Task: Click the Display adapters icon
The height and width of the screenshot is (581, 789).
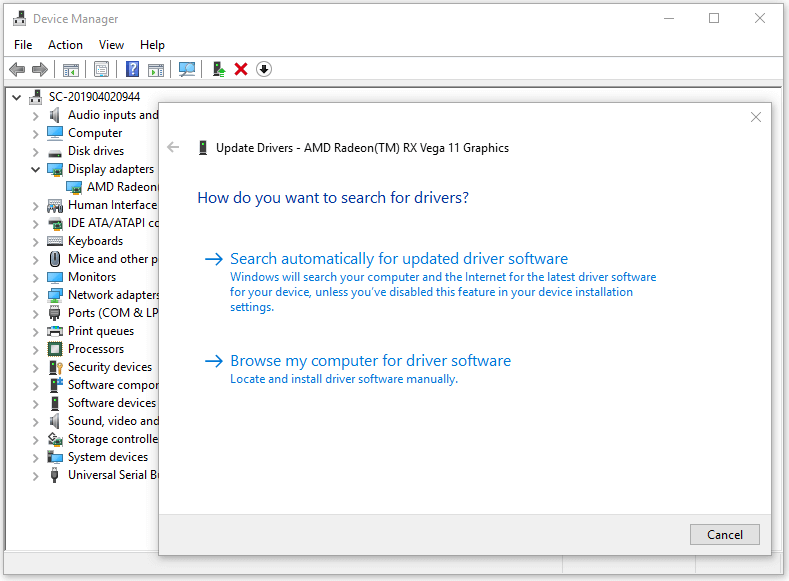Action: click(55, 170)
